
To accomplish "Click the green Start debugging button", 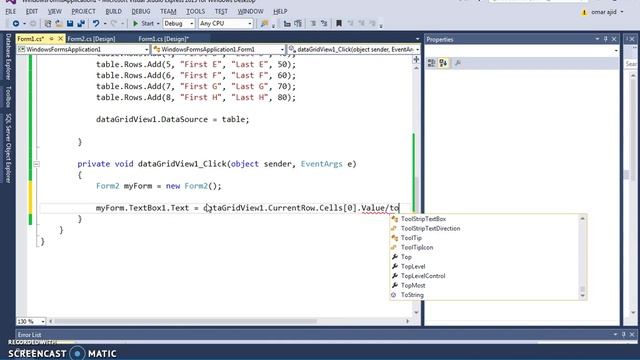I will click(x=143, y=24).
